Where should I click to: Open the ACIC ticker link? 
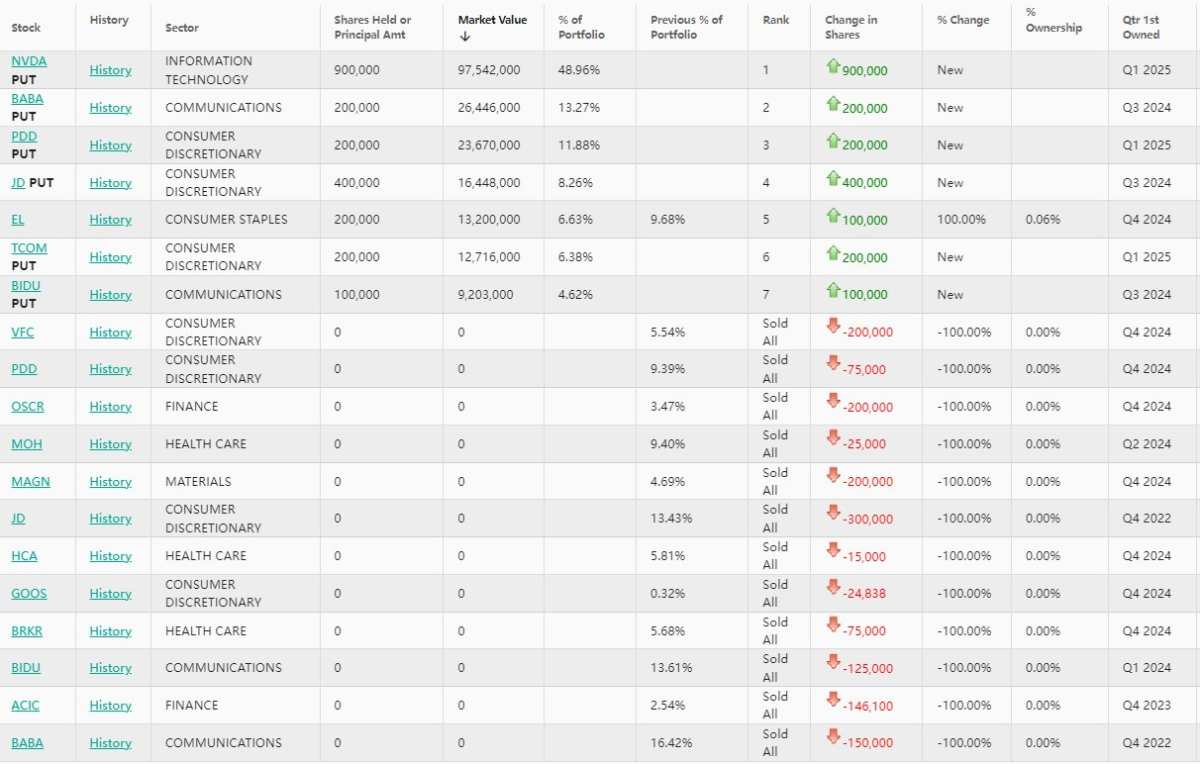click(26, 706)
